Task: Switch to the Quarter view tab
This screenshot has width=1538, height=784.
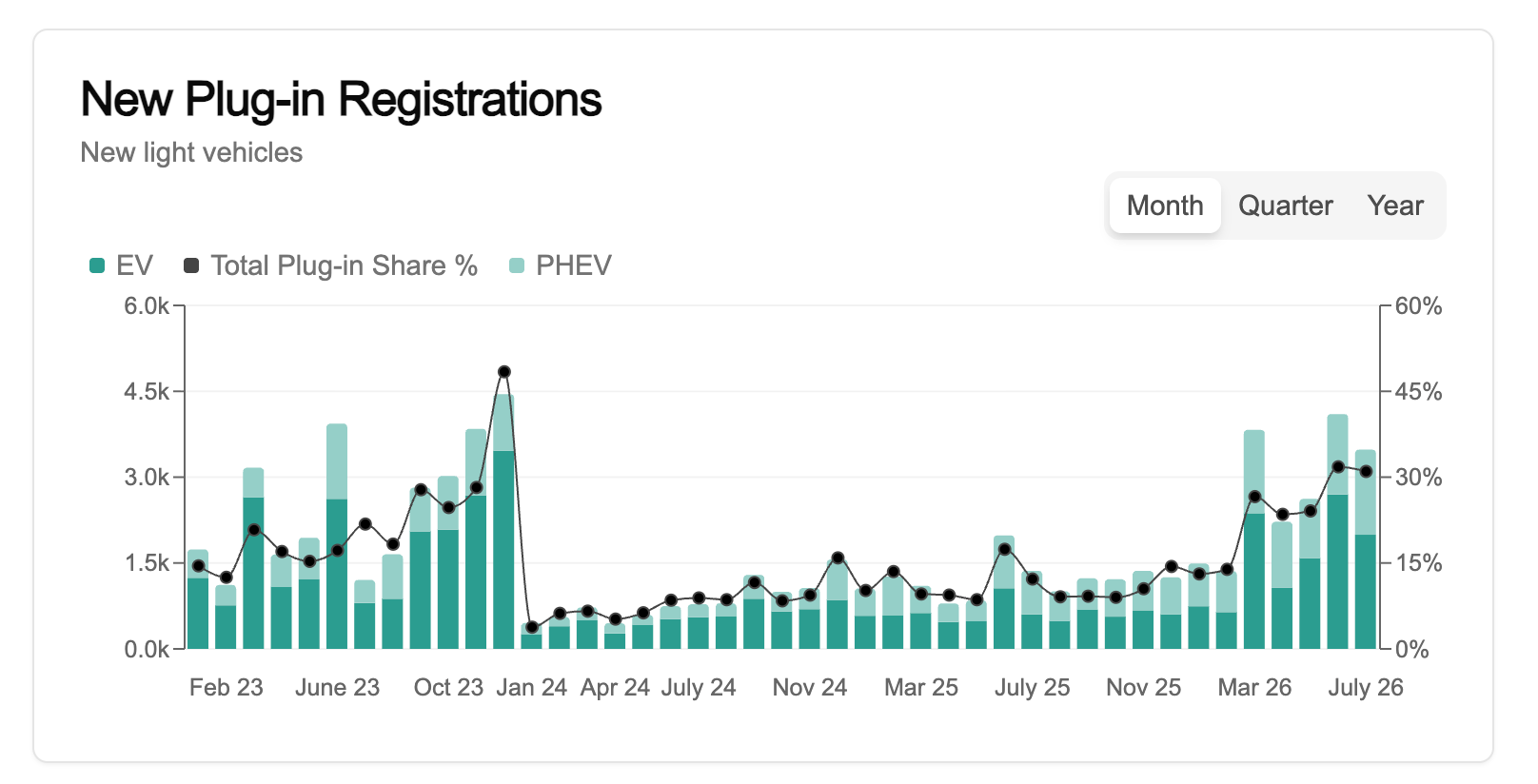Action: (x=1285, y=206)
